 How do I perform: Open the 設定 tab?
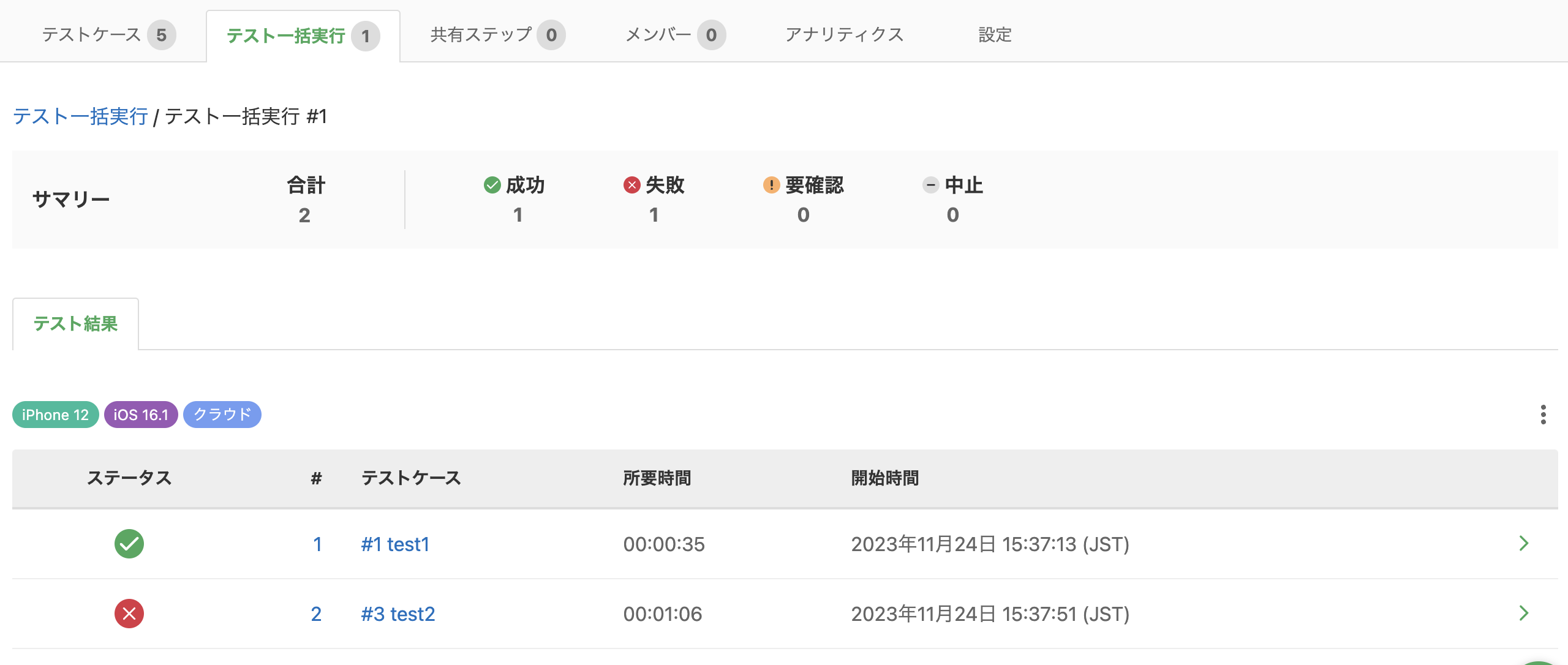pos(995,35)
